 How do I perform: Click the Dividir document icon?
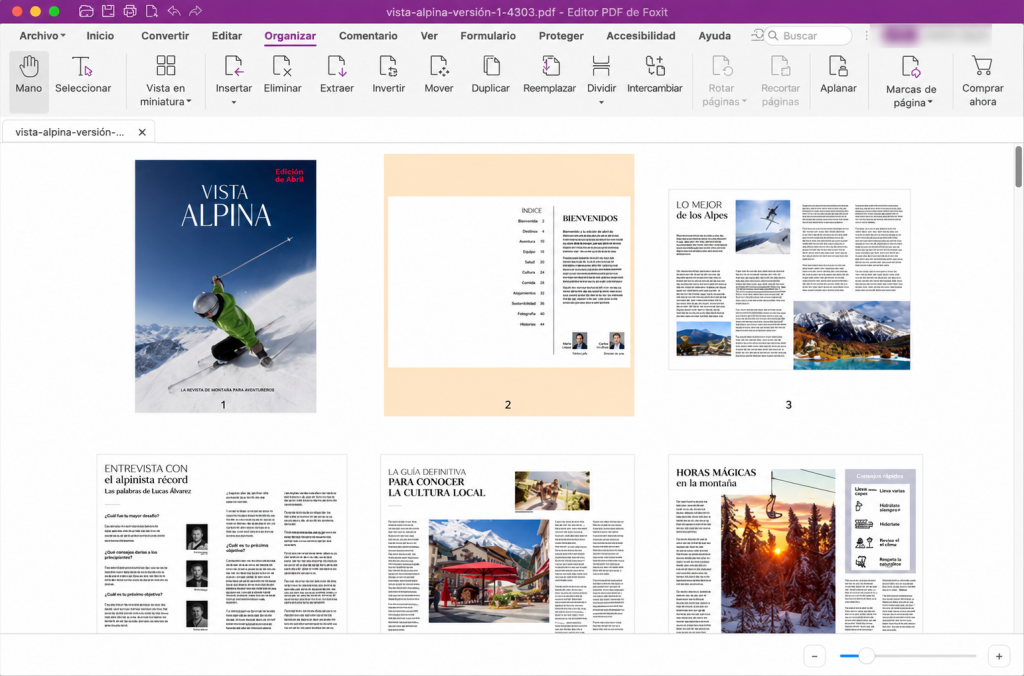click(x=601, y=67)
